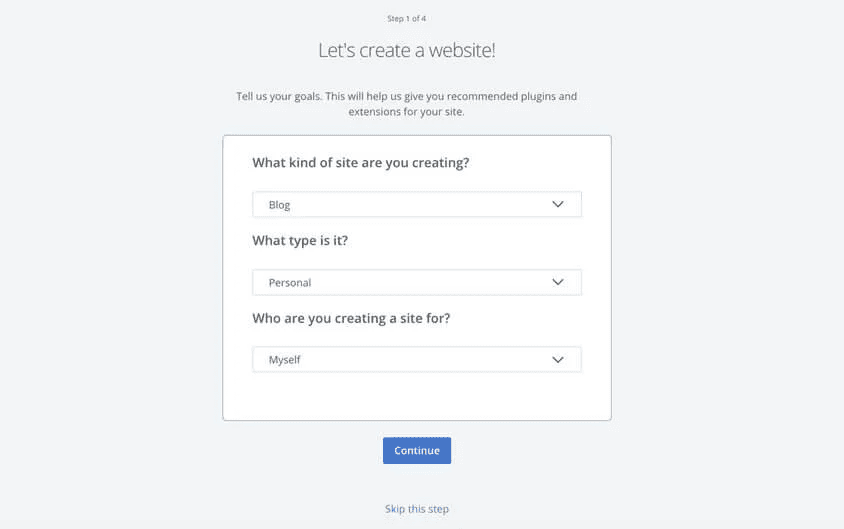Expand the site type dropdown showing Personal
Screen dimensions: 844x529
[x=417, y=282]
